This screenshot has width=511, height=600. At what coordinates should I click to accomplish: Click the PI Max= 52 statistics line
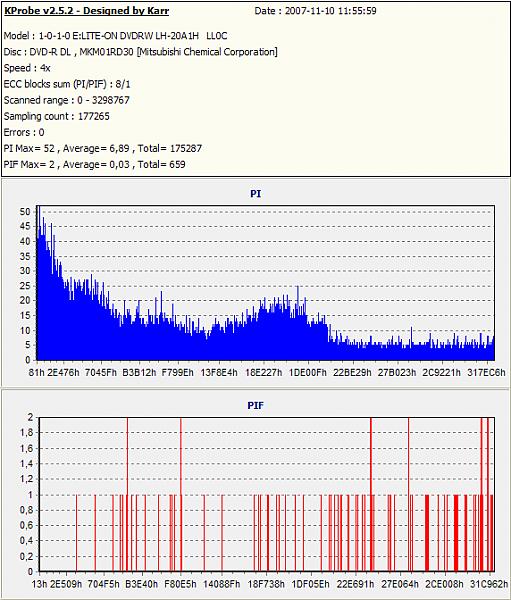point(103,148)
